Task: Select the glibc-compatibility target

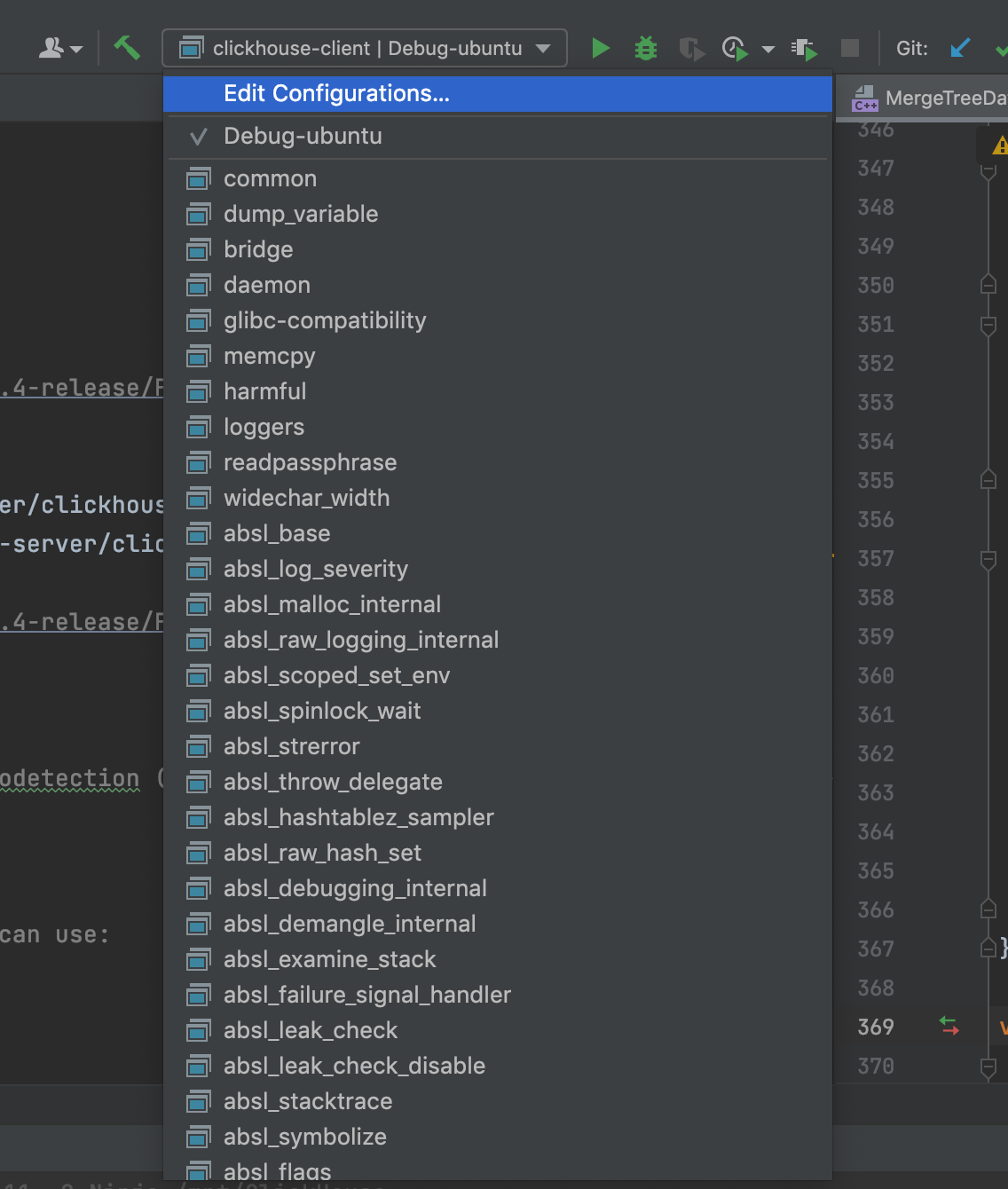Action: 325,320
